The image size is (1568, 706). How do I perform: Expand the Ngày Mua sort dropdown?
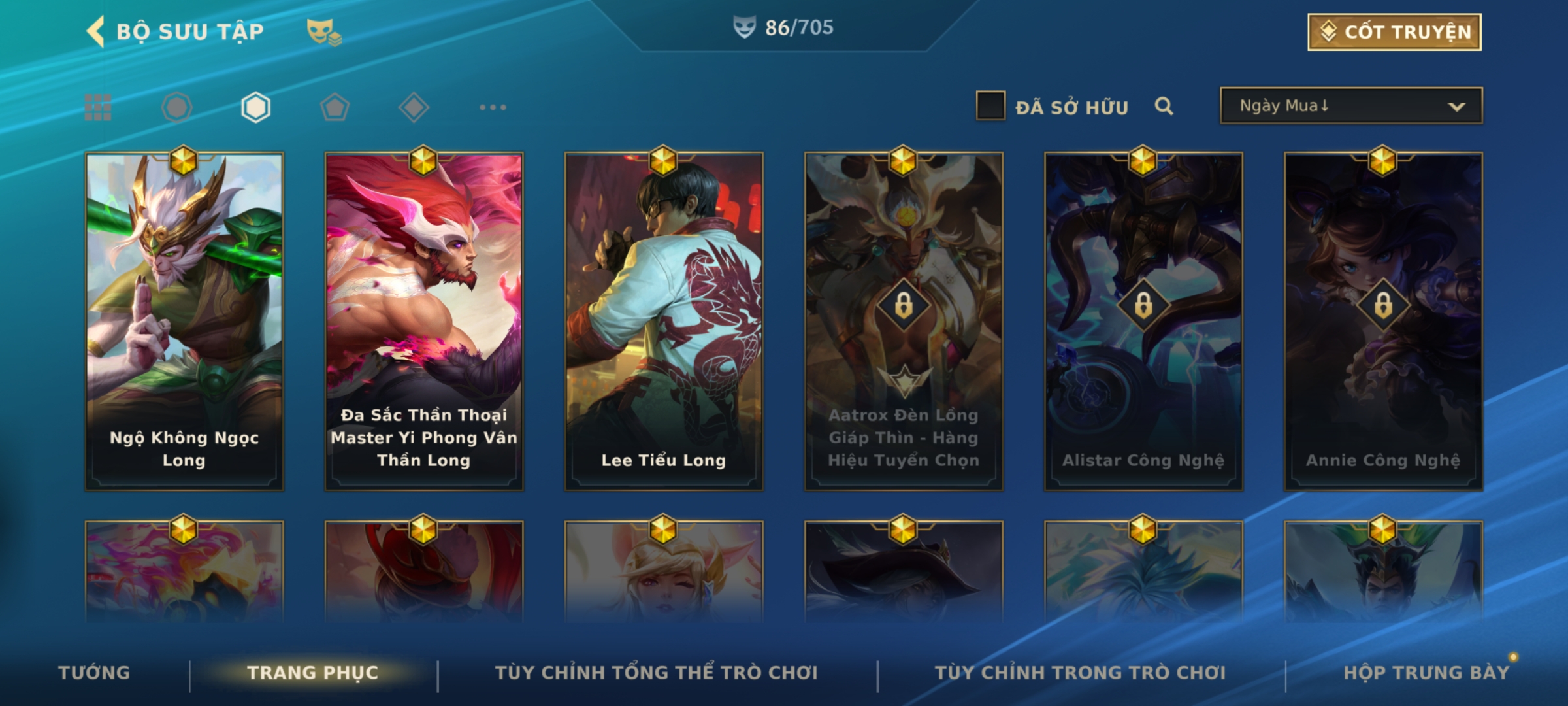coord(1351,106)
